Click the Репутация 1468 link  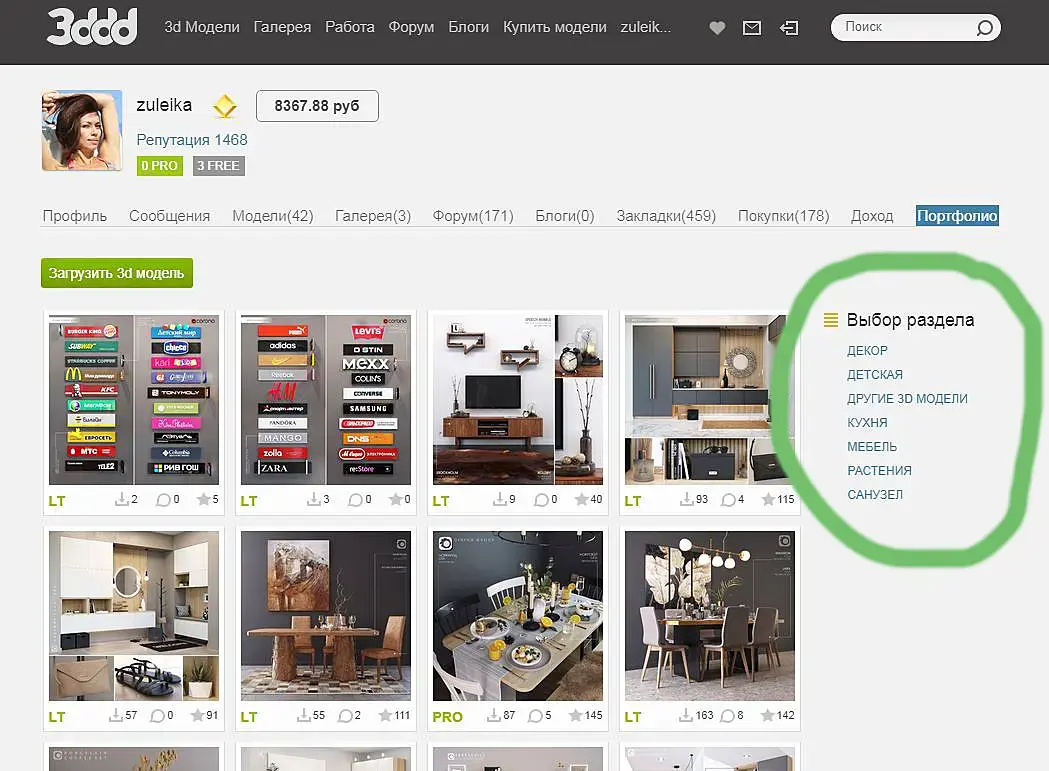point(192,140)
